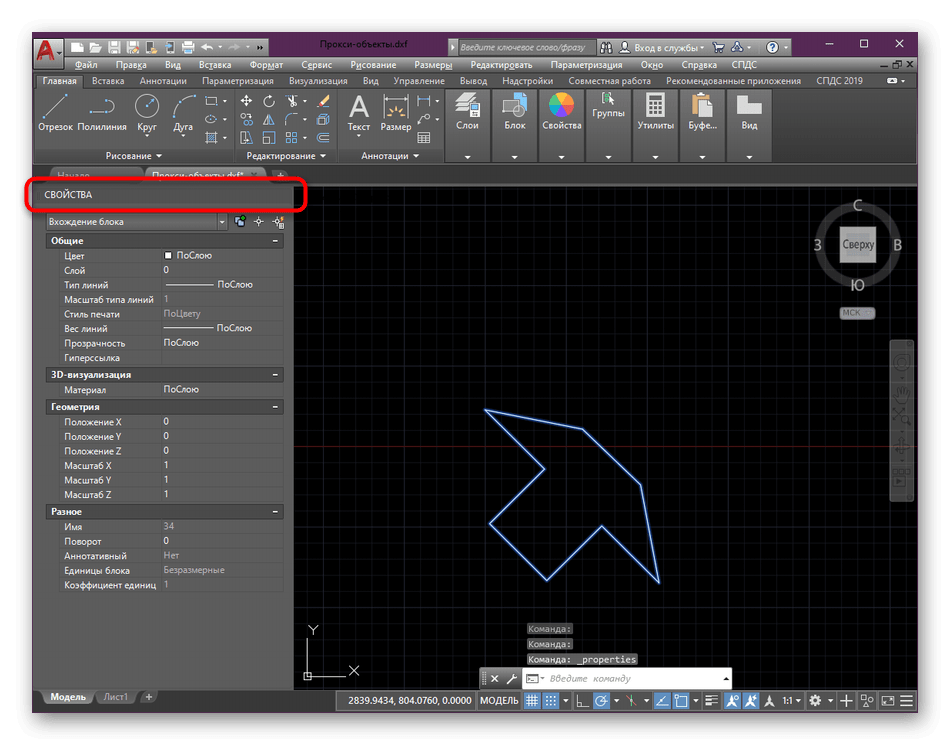The height and width of the screenshot is (745, 950).
Task: Select the Круг (circle) tool
Action: [x=147, y=113]
